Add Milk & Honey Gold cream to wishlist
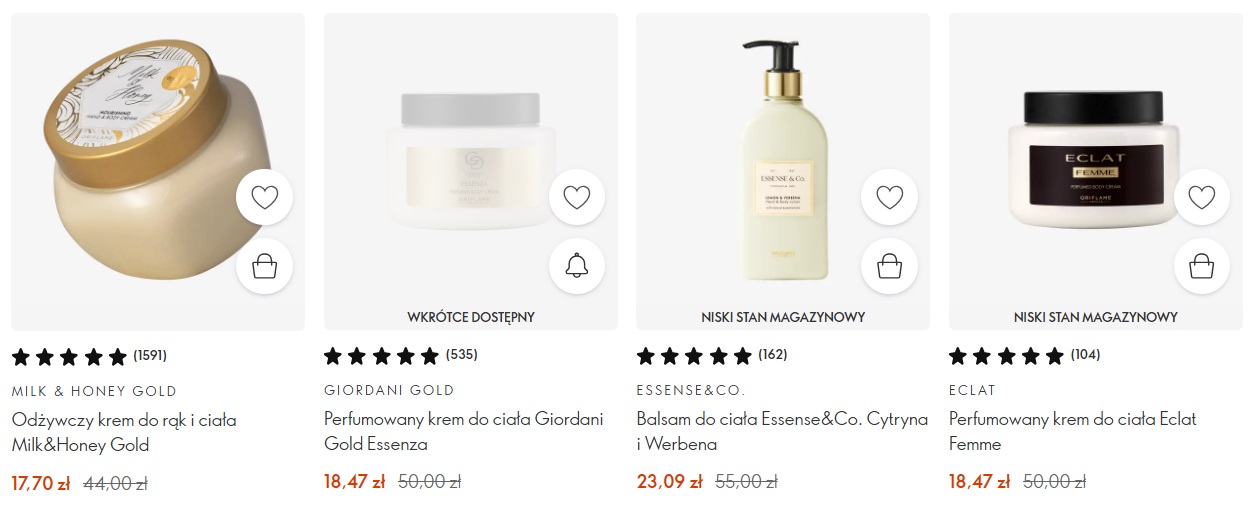 pyautogui.click(x=265, y=197)
